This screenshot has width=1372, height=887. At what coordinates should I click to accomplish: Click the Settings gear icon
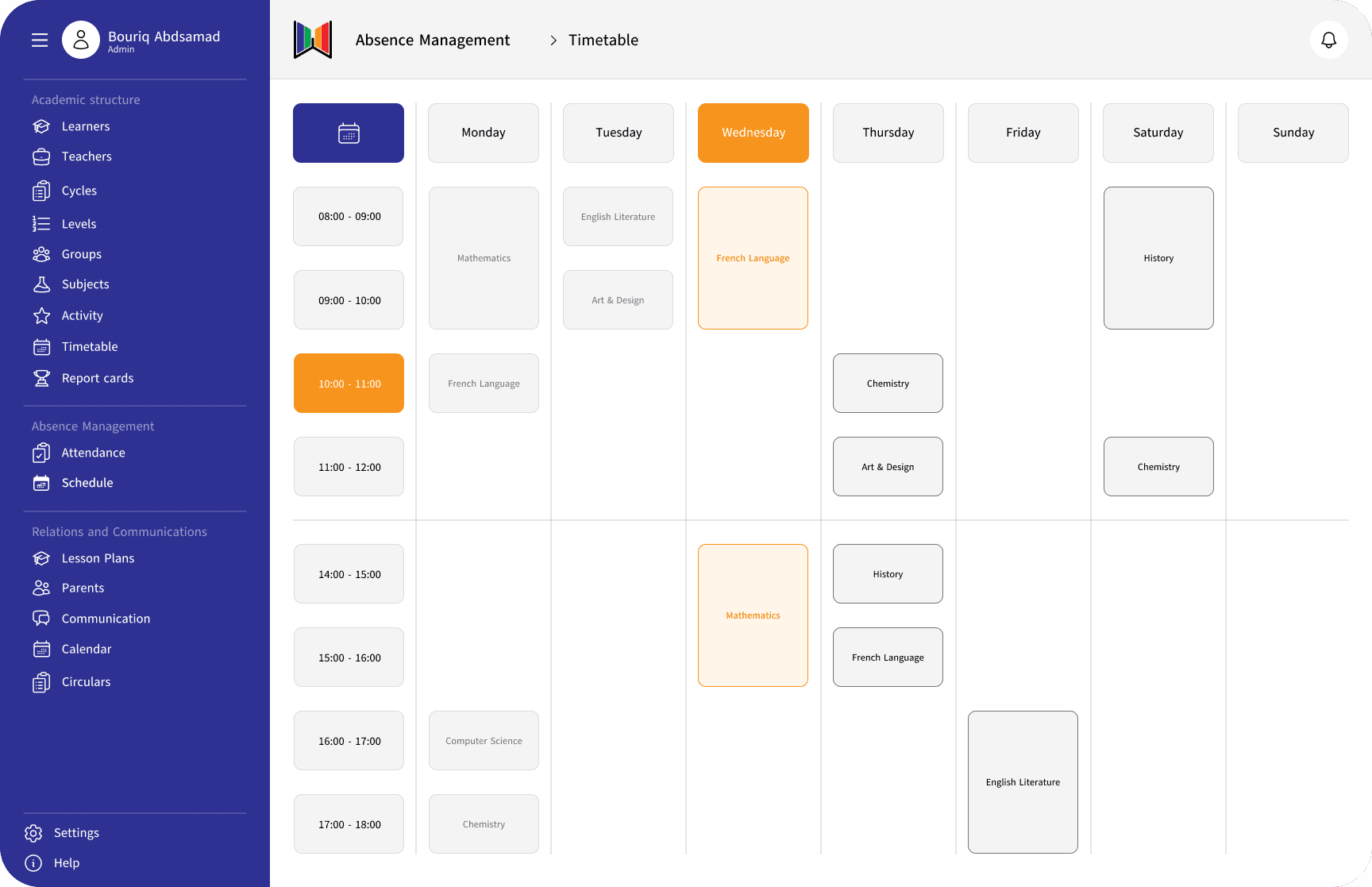(33, 833)
